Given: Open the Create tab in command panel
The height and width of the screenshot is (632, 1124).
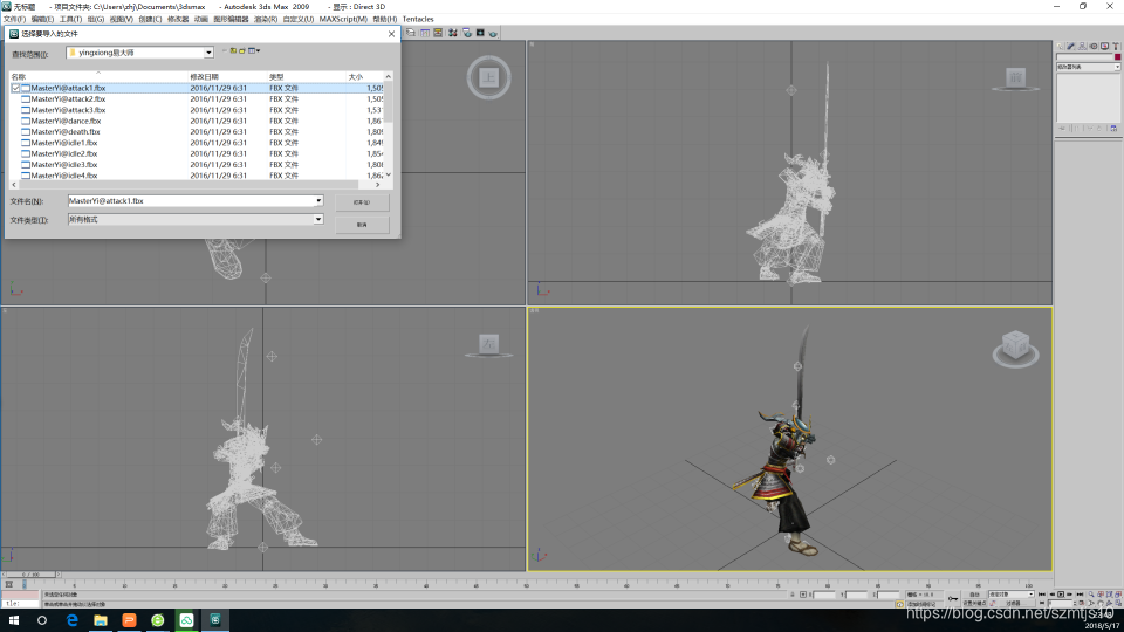Looking at the screenshot, I should point(1059,45).
